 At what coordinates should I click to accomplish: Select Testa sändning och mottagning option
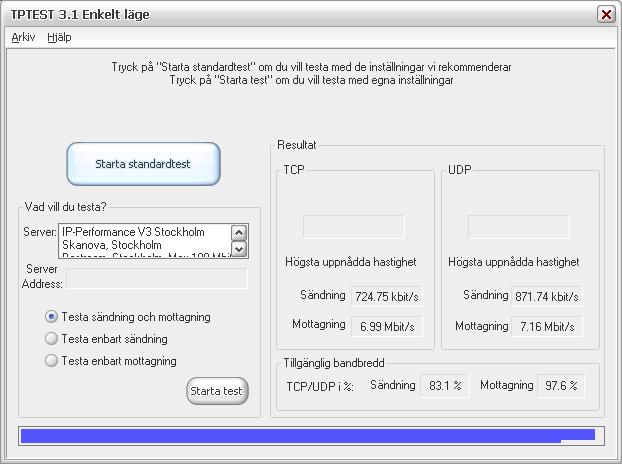(x=51, y=316)
